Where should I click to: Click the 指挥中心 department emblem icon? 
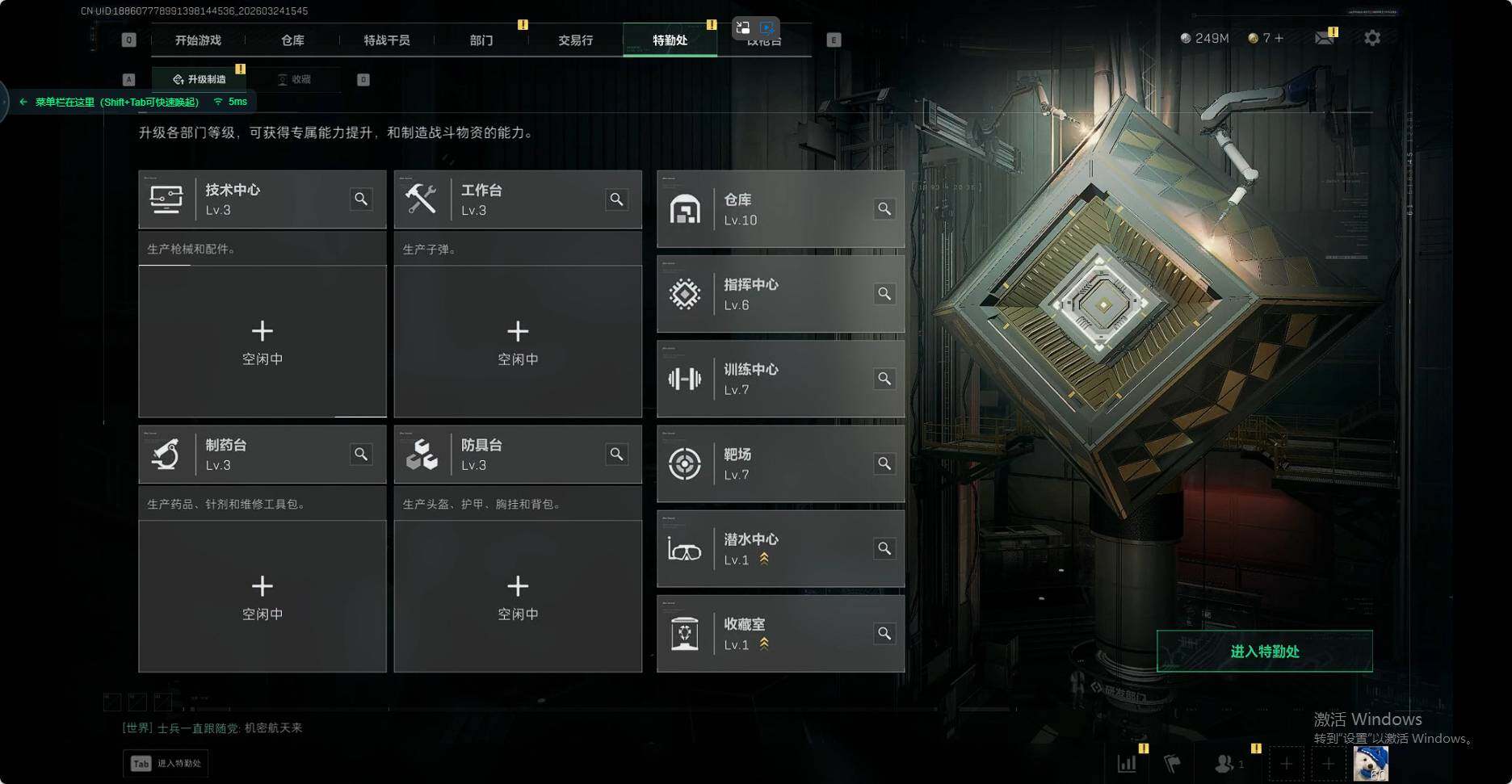pos(685,294)
